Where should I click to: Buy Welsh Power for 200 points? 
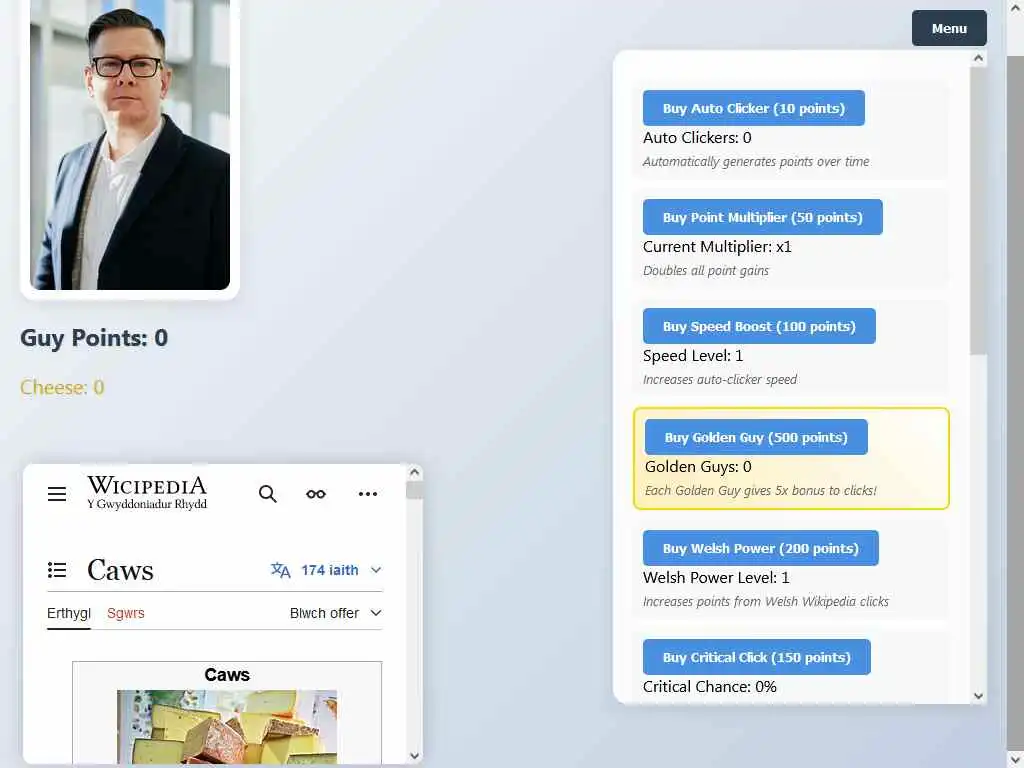pos(761,549)
